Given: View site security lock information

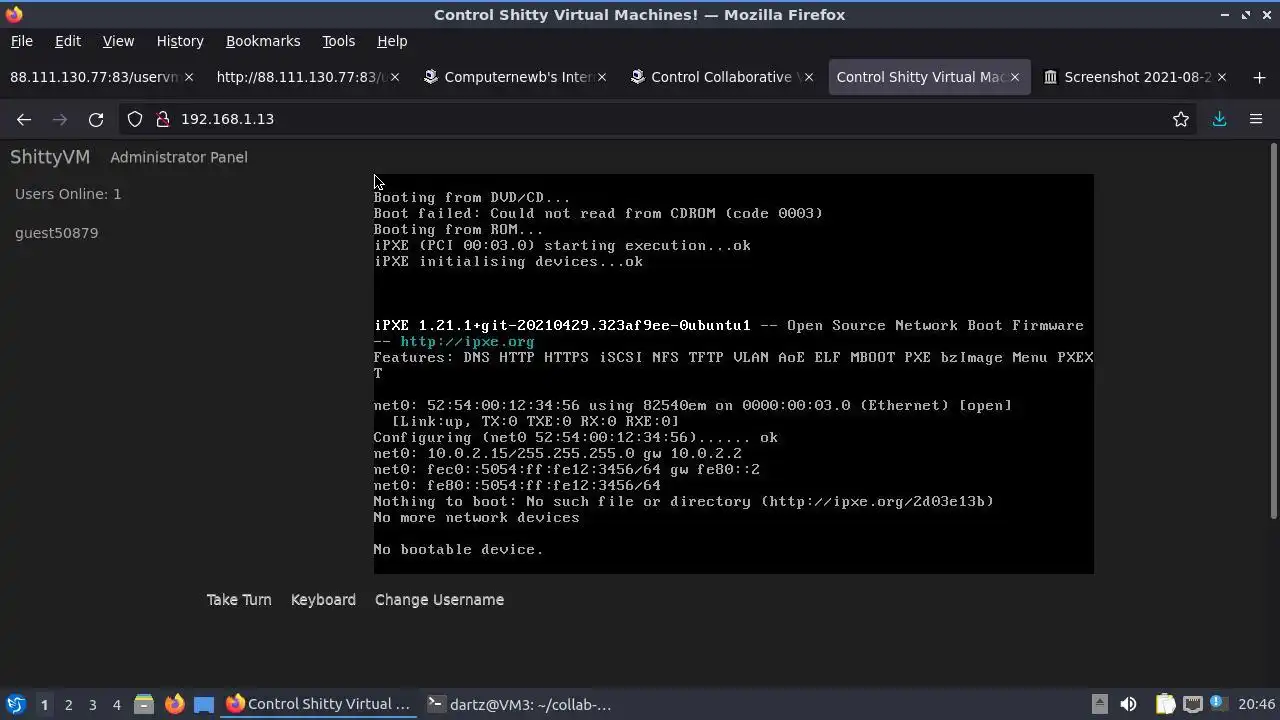Looking at the screenshot, I should coord(163,119).
